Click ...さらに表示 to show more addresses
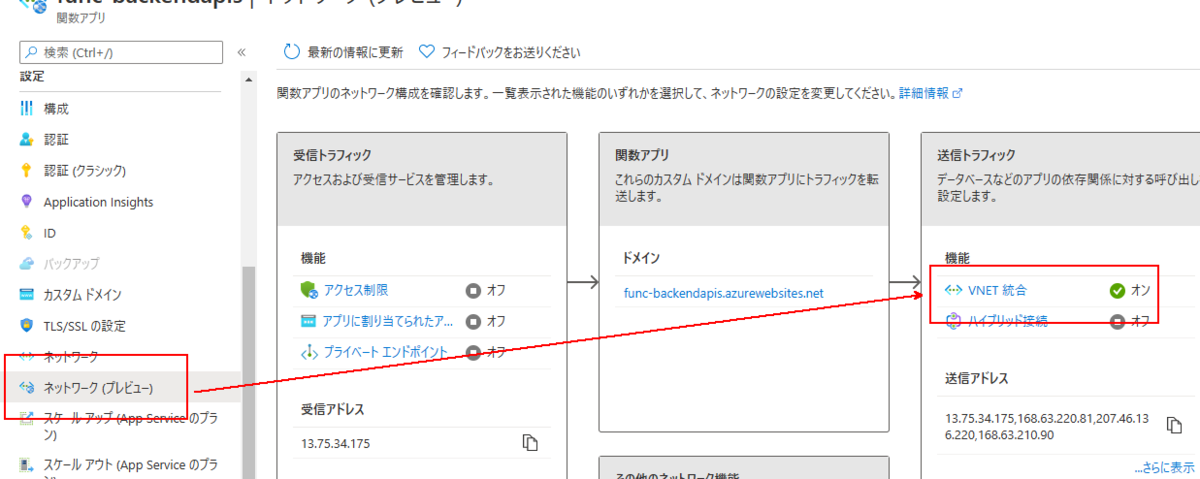Screen dimensions: 1200x479 [x=1164, y=467]
